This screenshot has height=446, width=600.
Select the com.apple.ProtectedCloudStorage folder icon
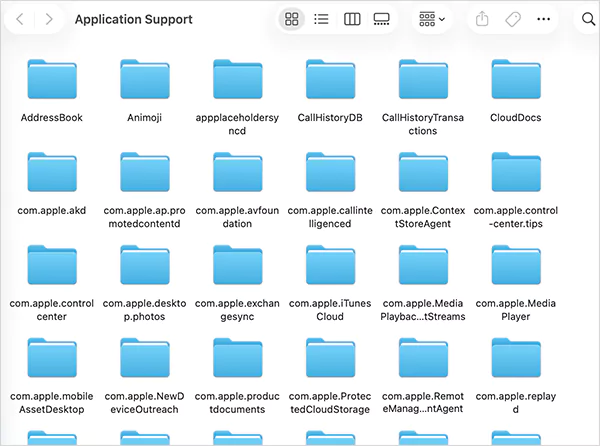pos(330,358)
